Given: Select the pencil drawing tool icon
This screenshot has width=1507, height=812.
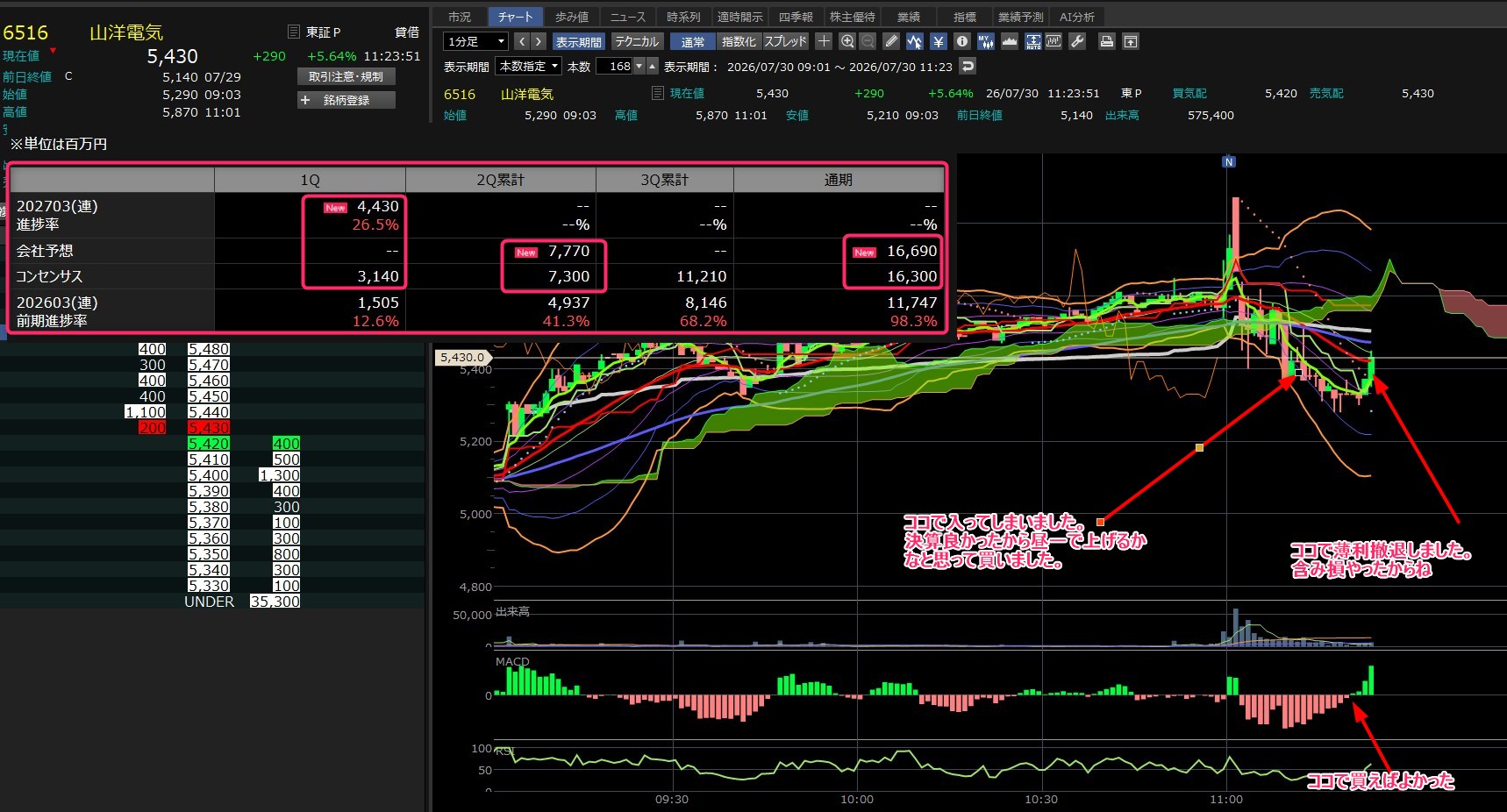Looking at the screenshot, I should coord(891,41).
